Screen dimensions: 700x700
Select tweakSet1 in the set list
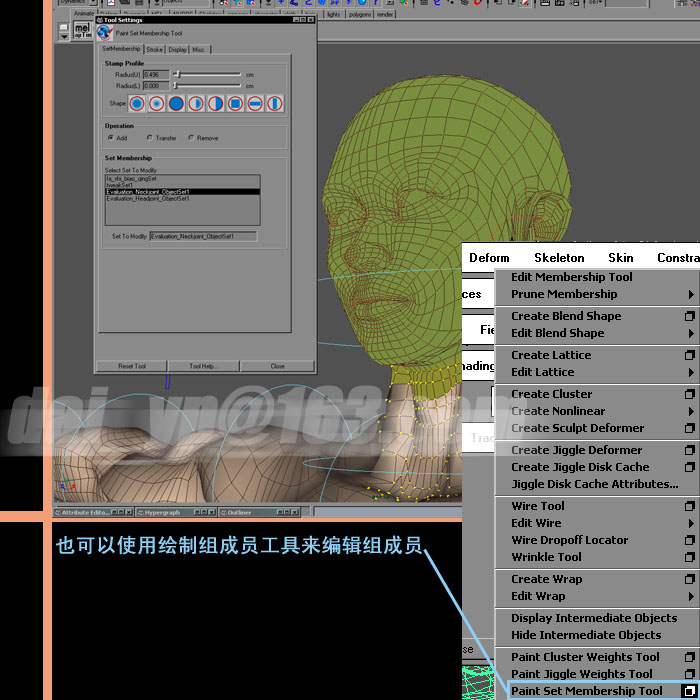coord(183,185)
